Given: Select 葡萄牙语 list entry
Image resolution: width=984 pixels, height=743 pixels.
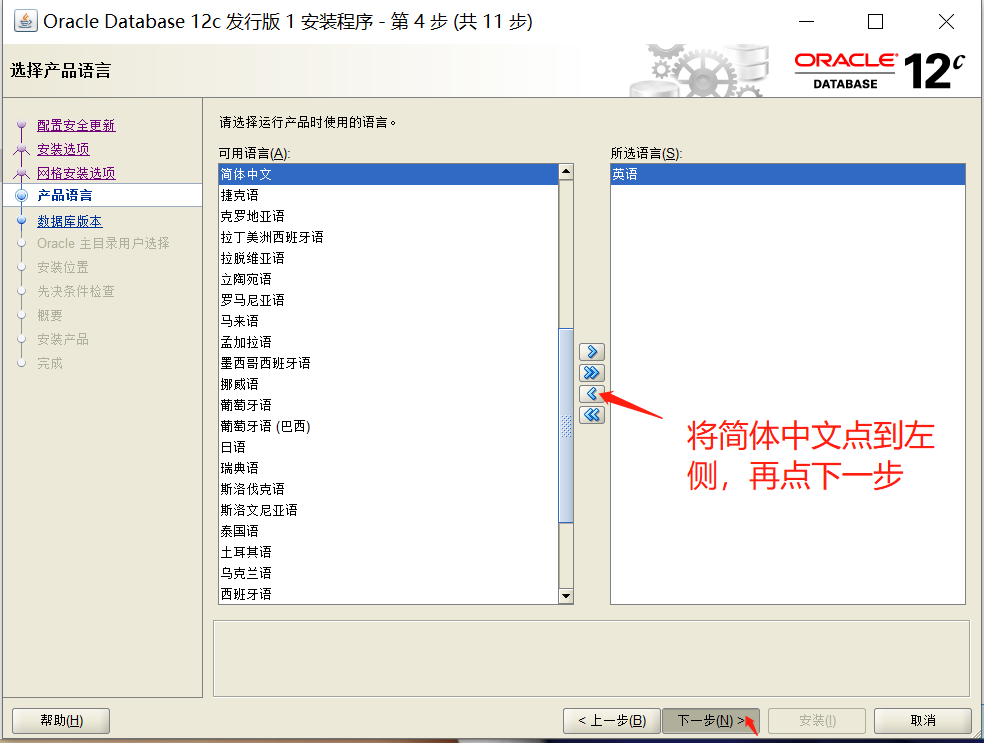Looking at the screenshot, I should pyautogui.click(x=388, y=405).
